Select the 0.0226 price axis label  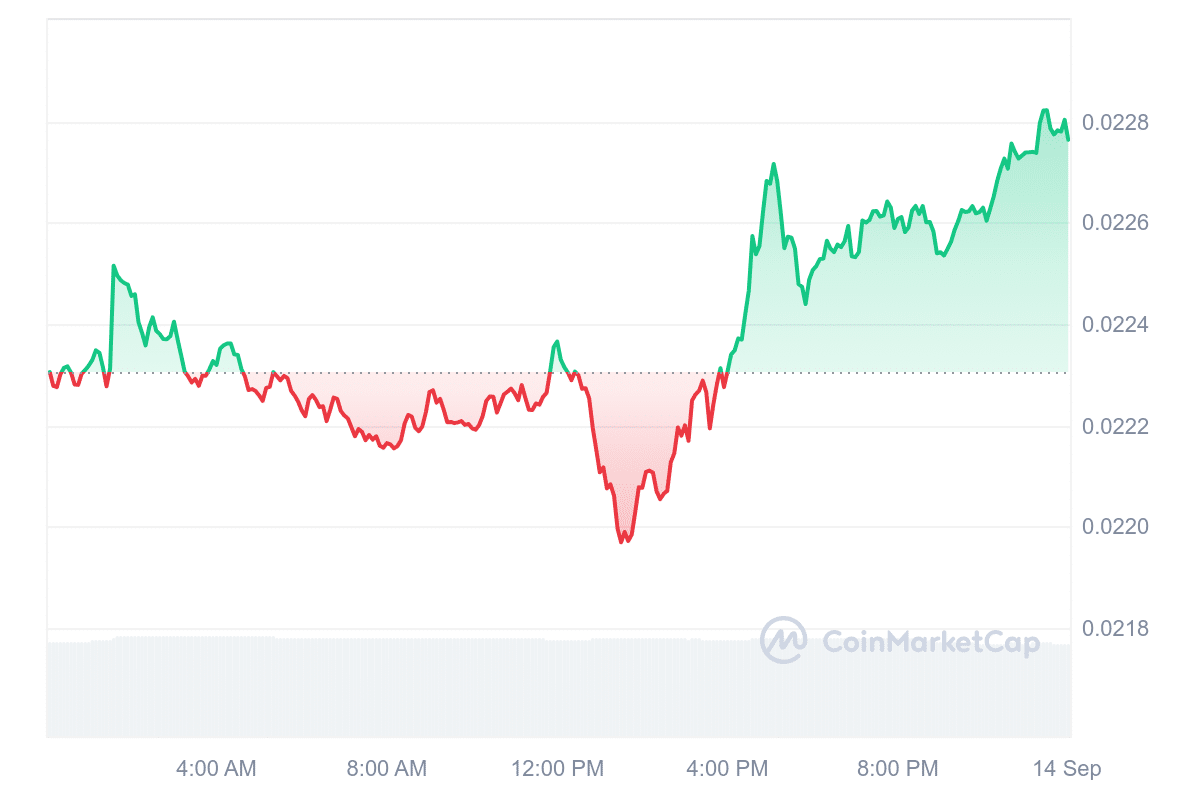1116,223
